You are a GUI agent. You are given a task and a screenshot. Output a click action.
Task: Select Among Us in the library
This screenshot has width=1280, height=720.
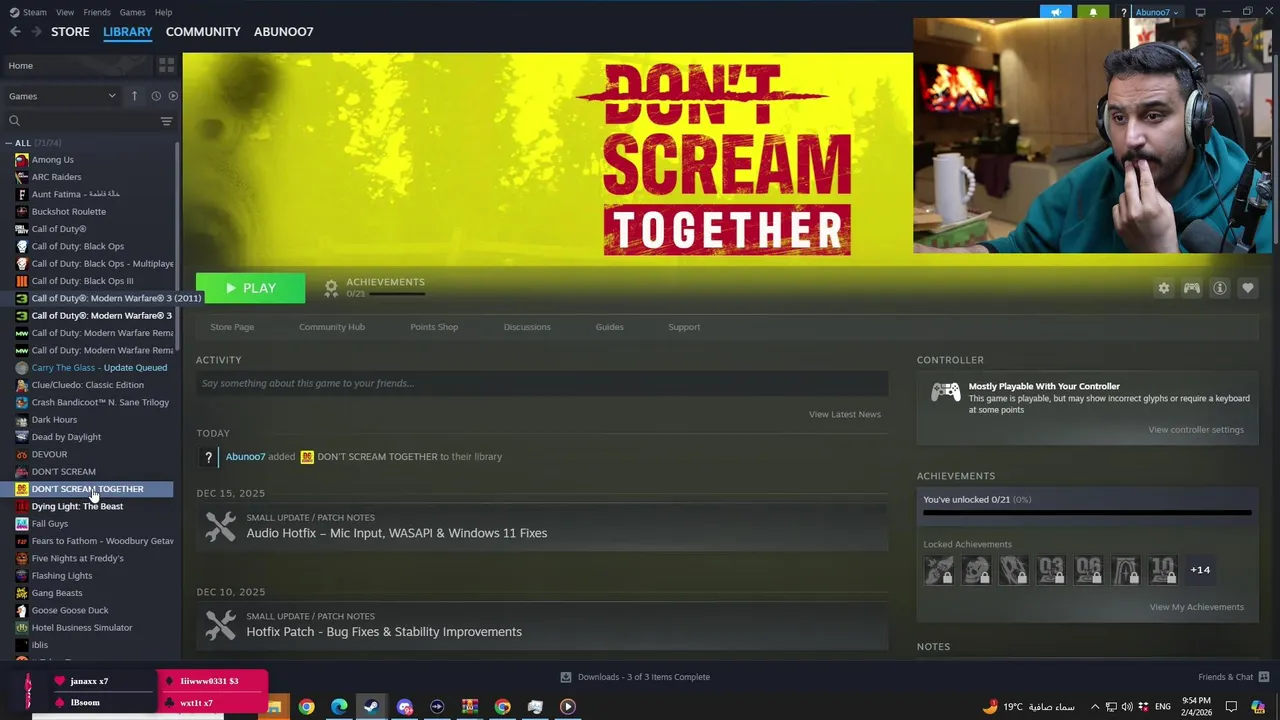point(52,160)
